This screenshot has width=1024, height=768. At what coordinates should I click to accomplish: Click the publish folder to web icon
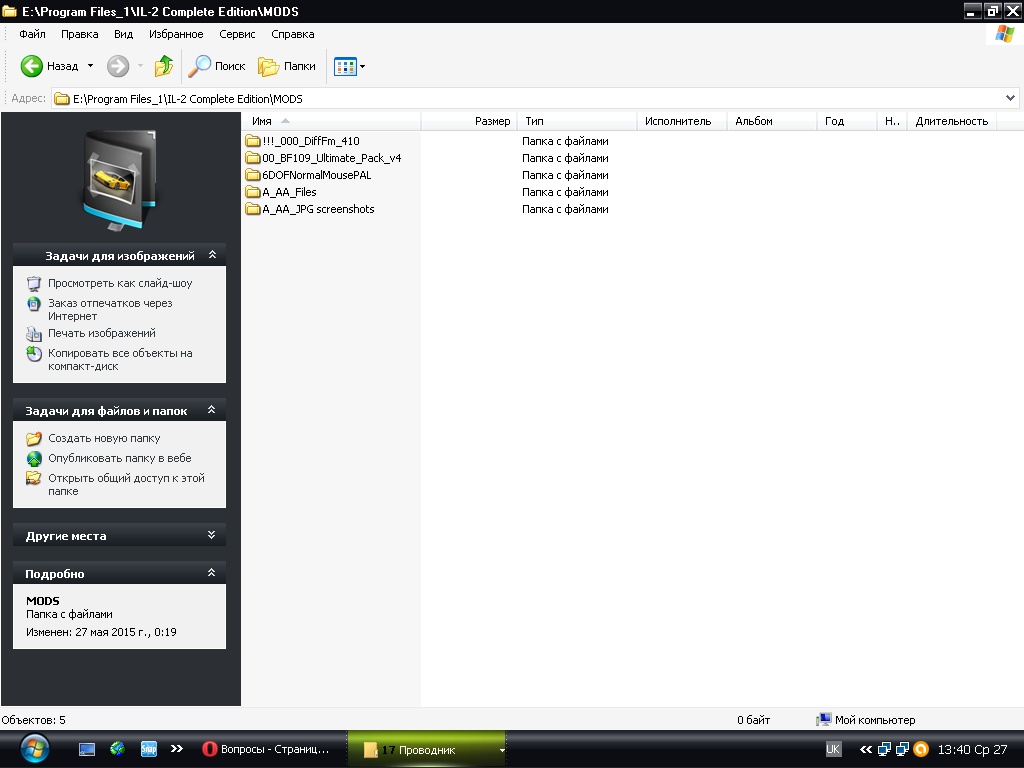(34, 458)
